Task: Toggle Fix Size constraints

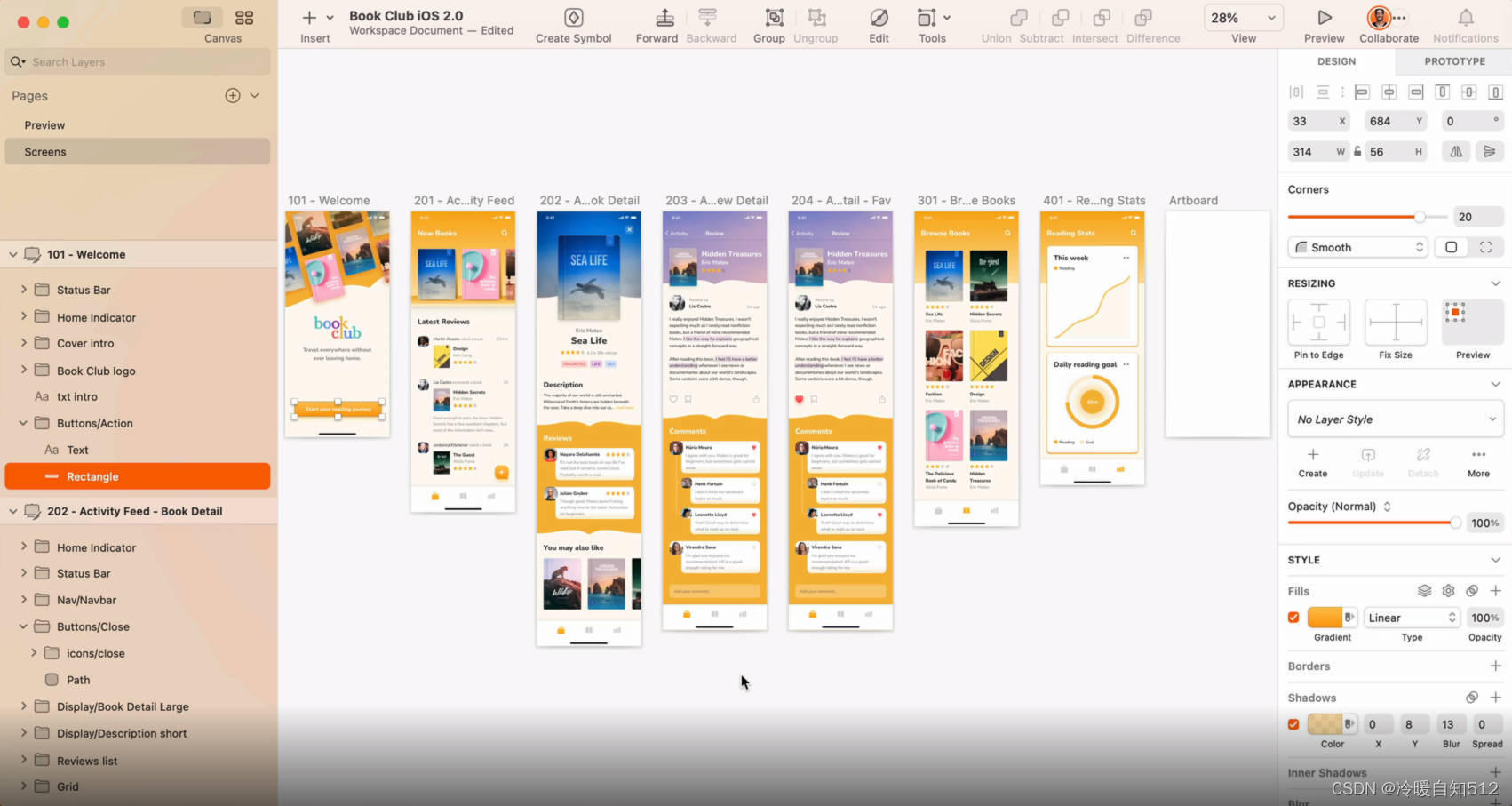Action: 1396,322
